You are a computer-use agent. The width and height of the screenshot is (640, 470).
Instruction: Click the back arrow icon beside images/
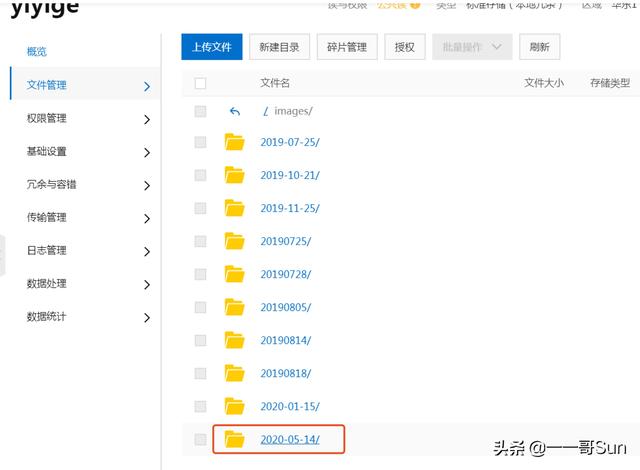(235, 111)
